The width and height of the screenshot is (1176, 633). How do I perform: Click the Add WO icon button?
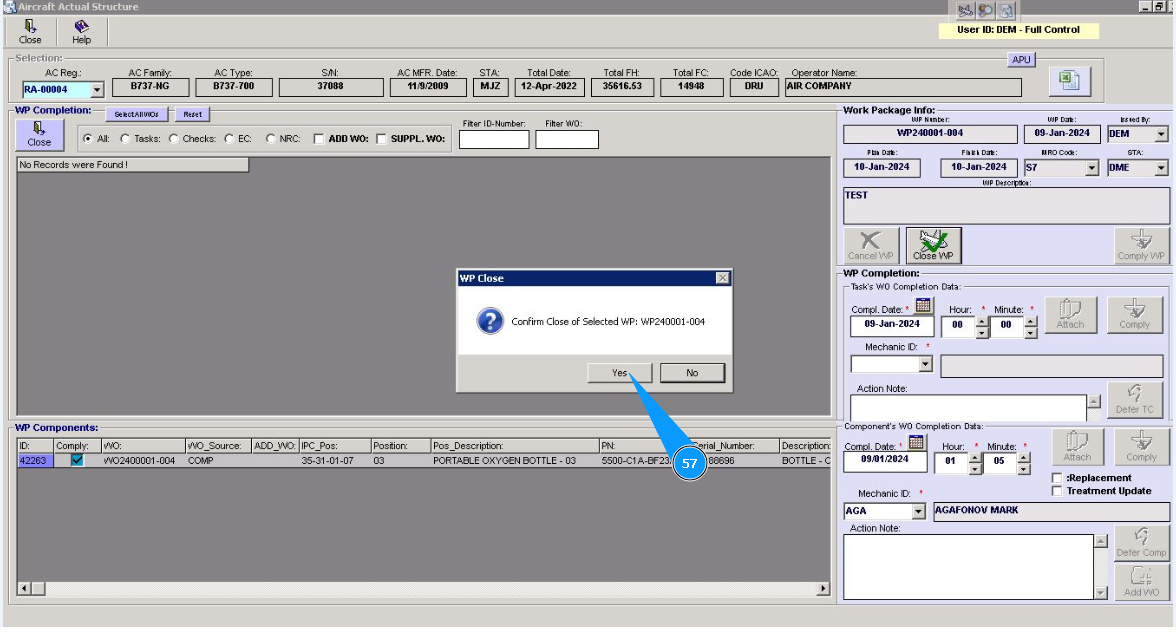tap(1141, 581)
